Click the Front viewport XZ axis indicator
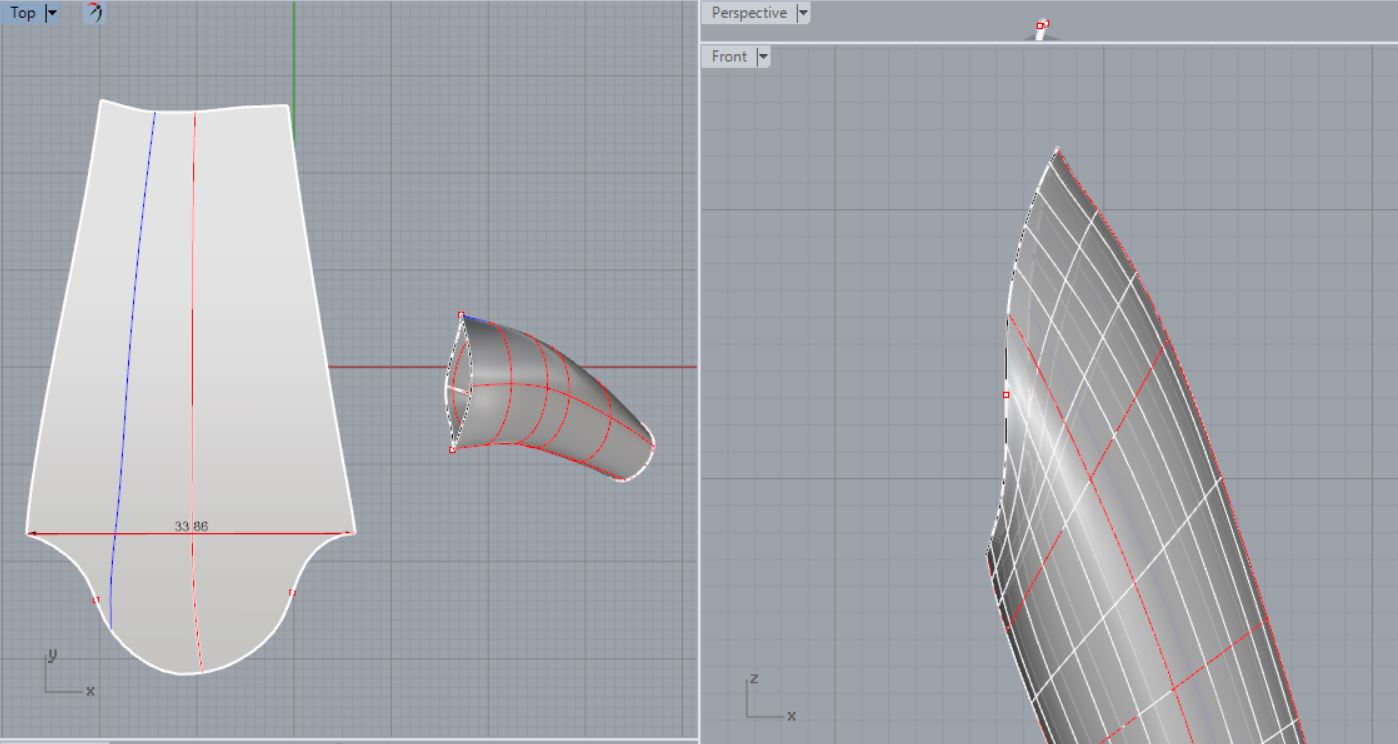This screenshot has height=744, width=1398. (764, 702)
